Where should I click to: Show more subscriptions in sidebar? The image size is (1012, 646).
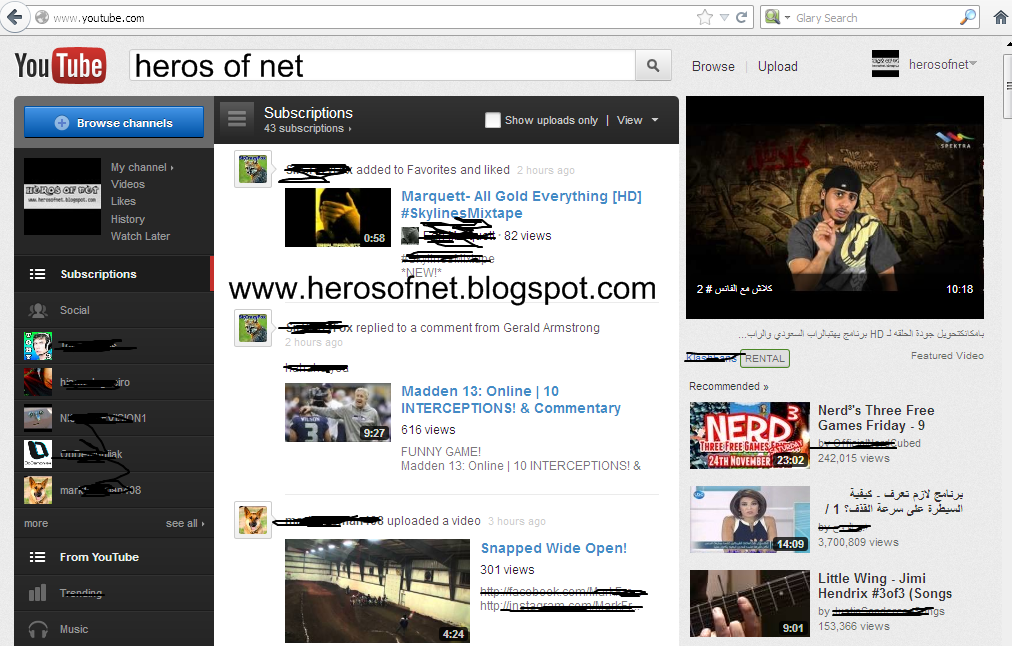click(36, 523)
